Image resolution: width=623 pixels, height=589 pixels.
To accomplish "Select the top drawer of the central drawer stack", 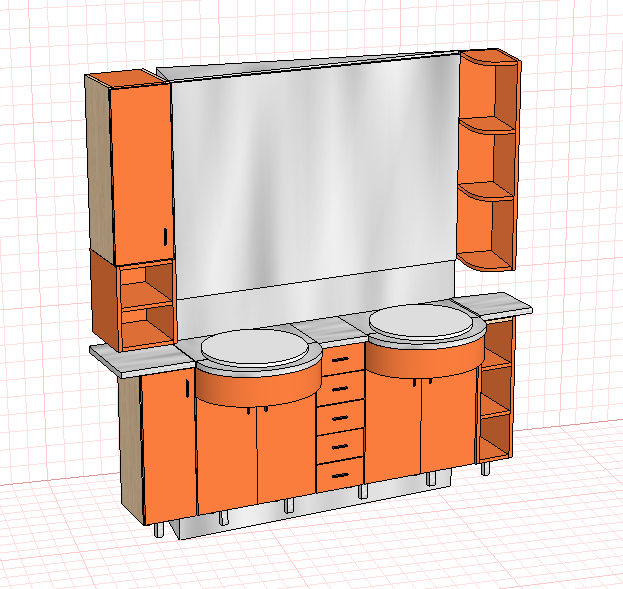I will 342,359.
